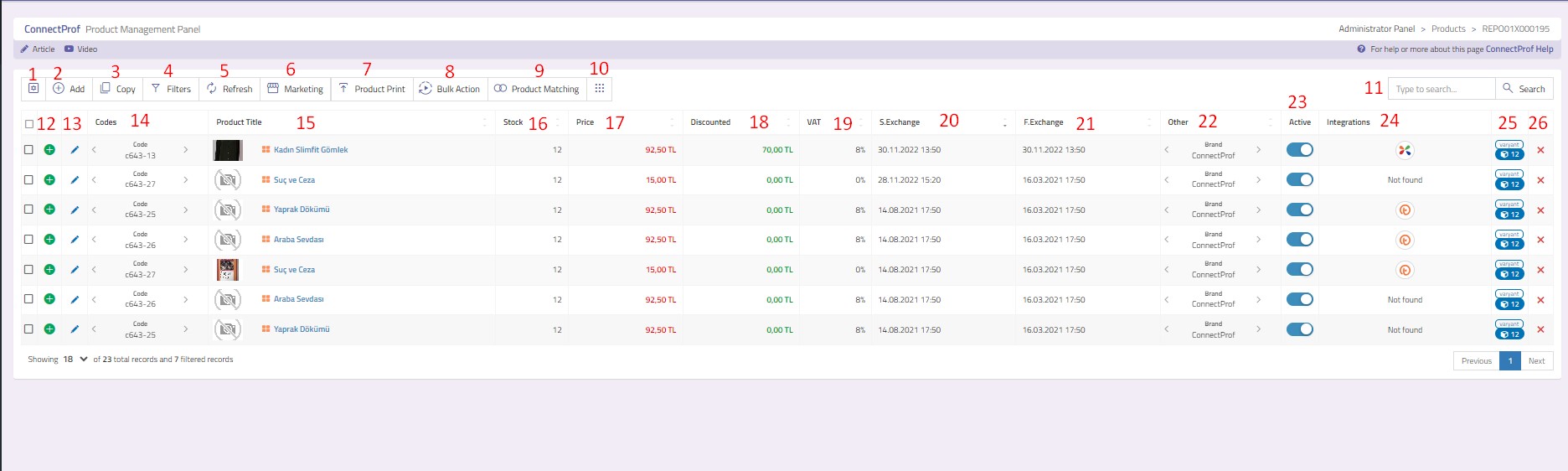Open the Showing records count dropdown
The width and height of the screenshot is (1568, 471).
pyautogui.click(x=75, y=360)
